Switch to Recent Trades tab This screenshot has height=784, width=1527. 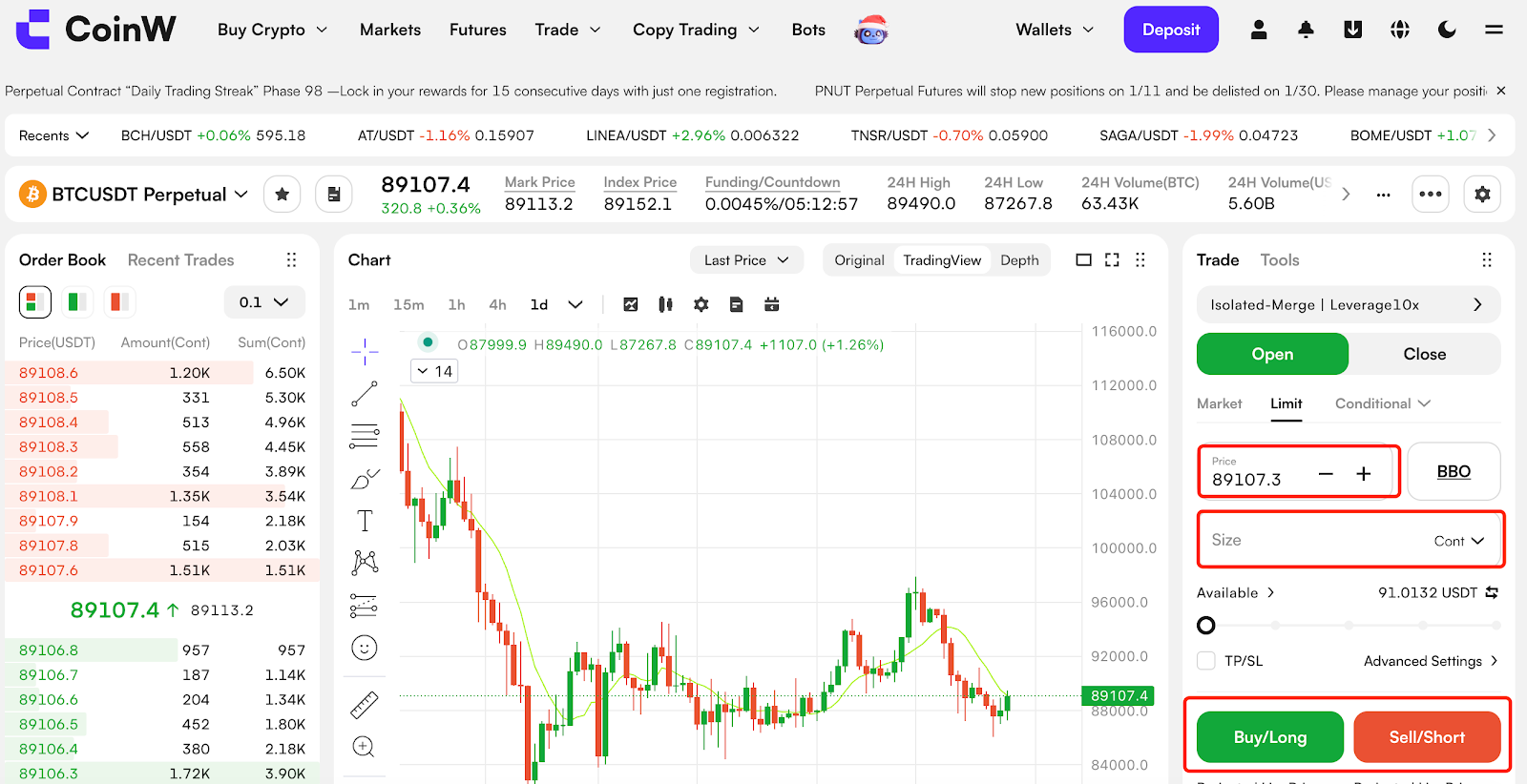coord(180,260)
